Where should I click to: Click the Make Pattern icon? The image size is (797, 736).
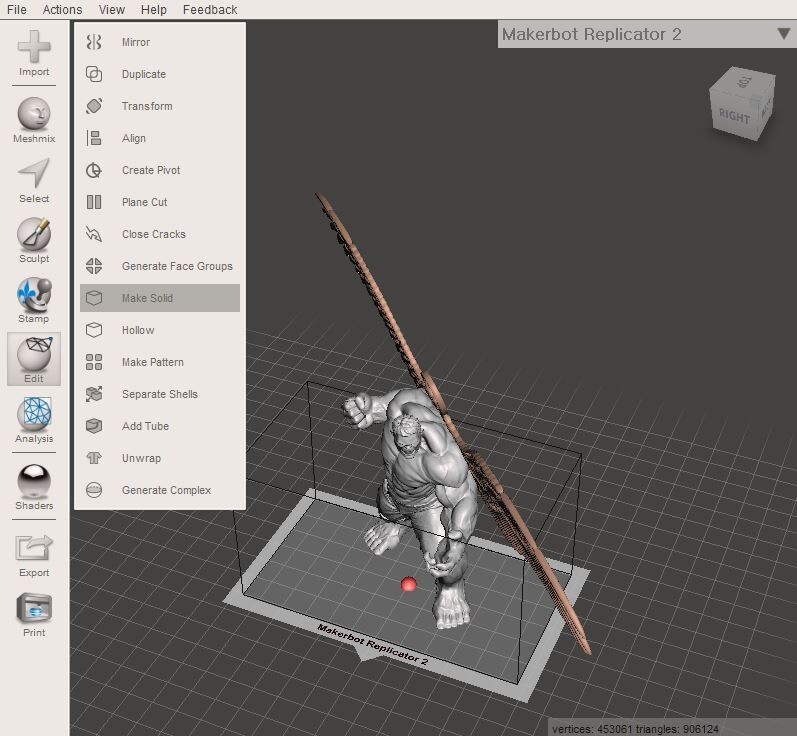(94, 362)
